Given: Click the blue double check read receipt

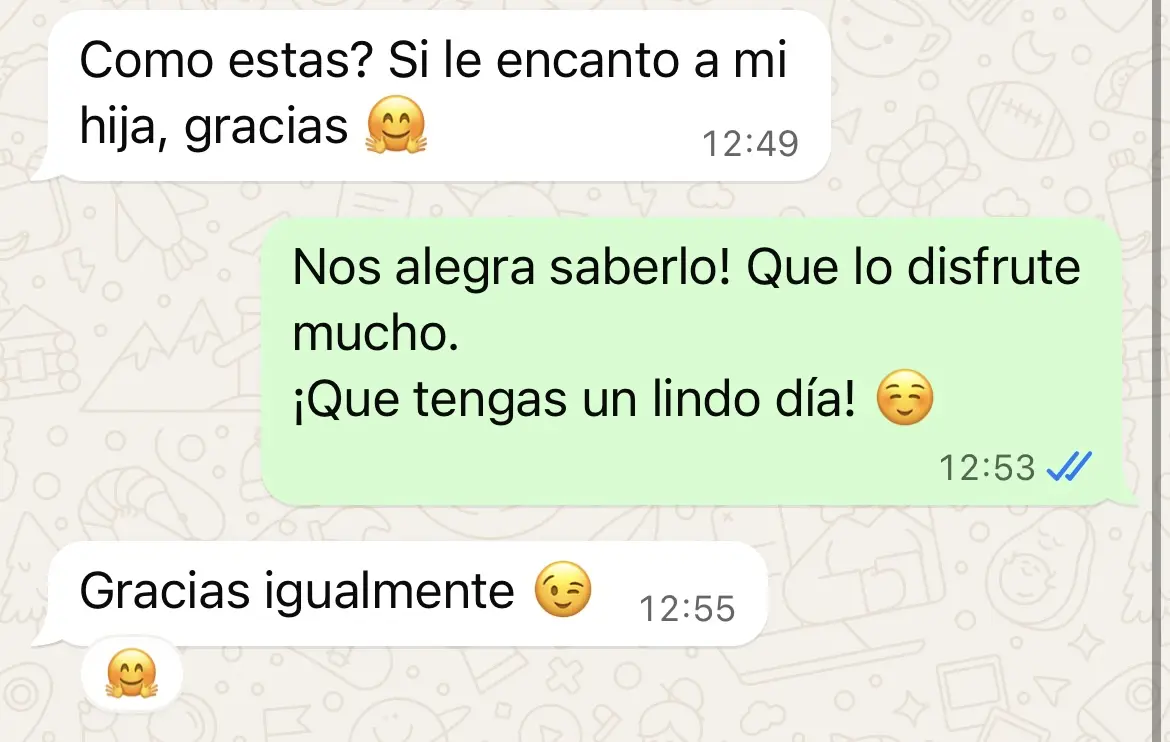Looking at the screenshot, I should (1069, 467).
